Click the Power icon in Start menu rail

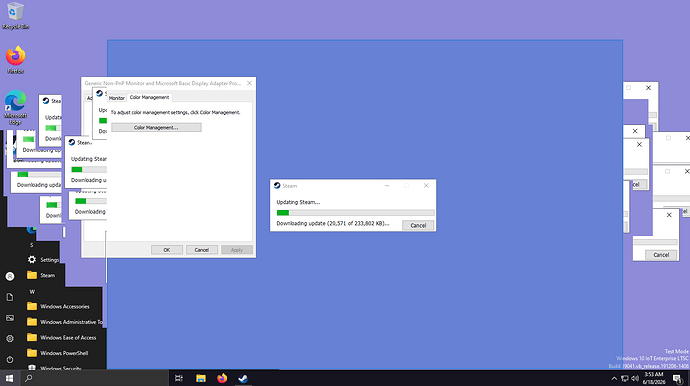(x=10, y=360)
